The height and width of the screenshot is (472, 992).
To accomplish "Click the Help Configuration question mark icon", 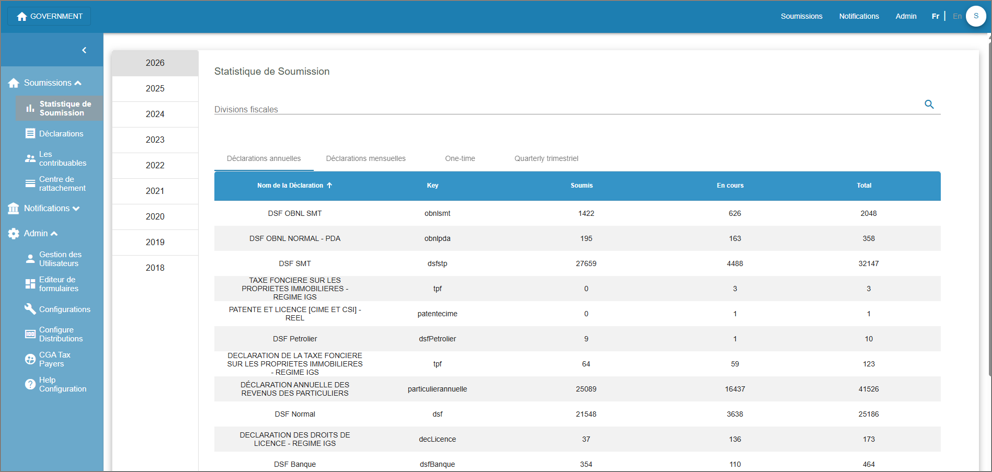I will click(30, 384).
